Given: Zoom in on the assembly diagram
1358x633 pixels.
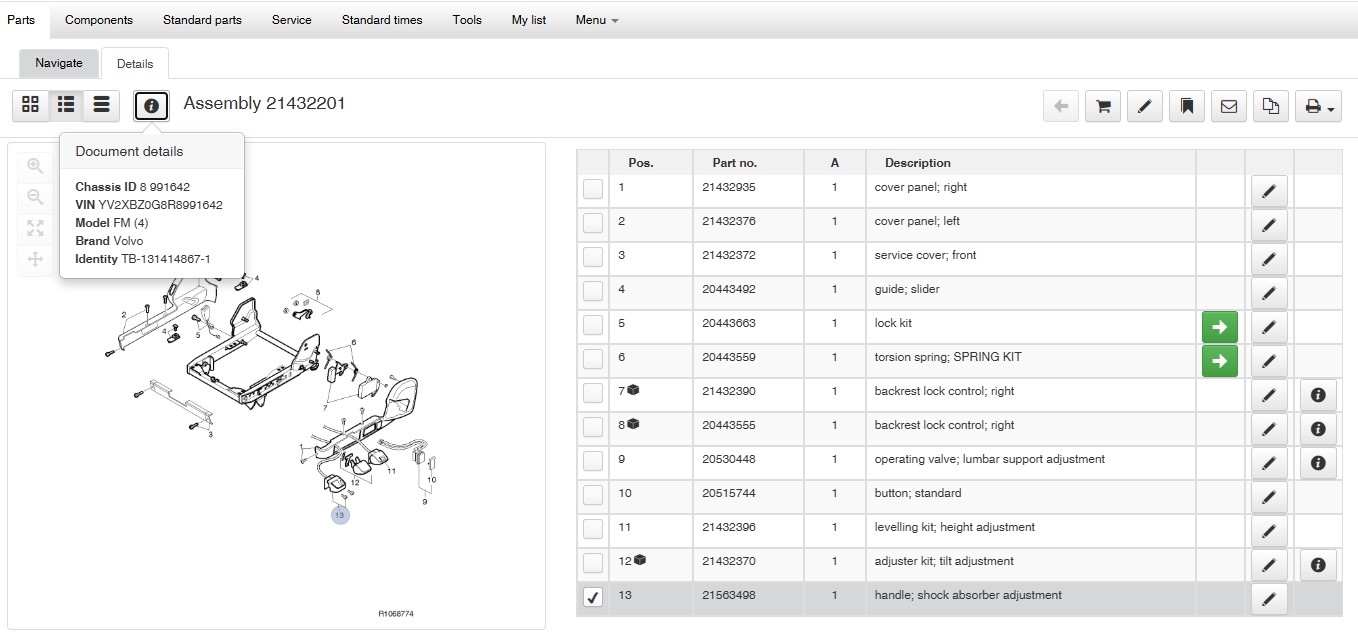Looking at the screenshot, I should coord(35,166).
